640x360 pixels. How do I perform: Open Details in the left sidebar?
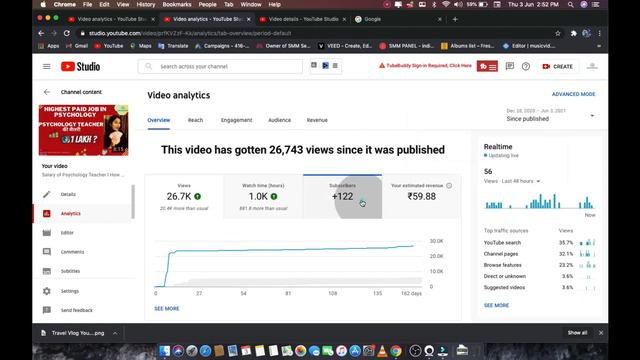click(x=68, y=194)
